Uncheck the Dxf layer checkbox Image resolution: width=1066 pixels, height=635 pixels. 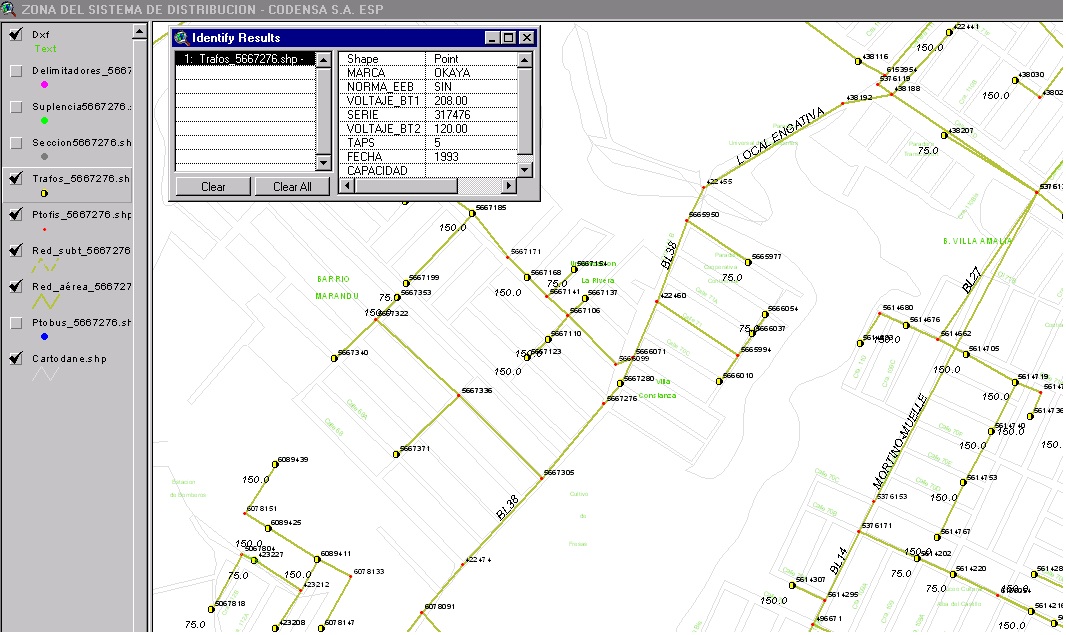16,35
